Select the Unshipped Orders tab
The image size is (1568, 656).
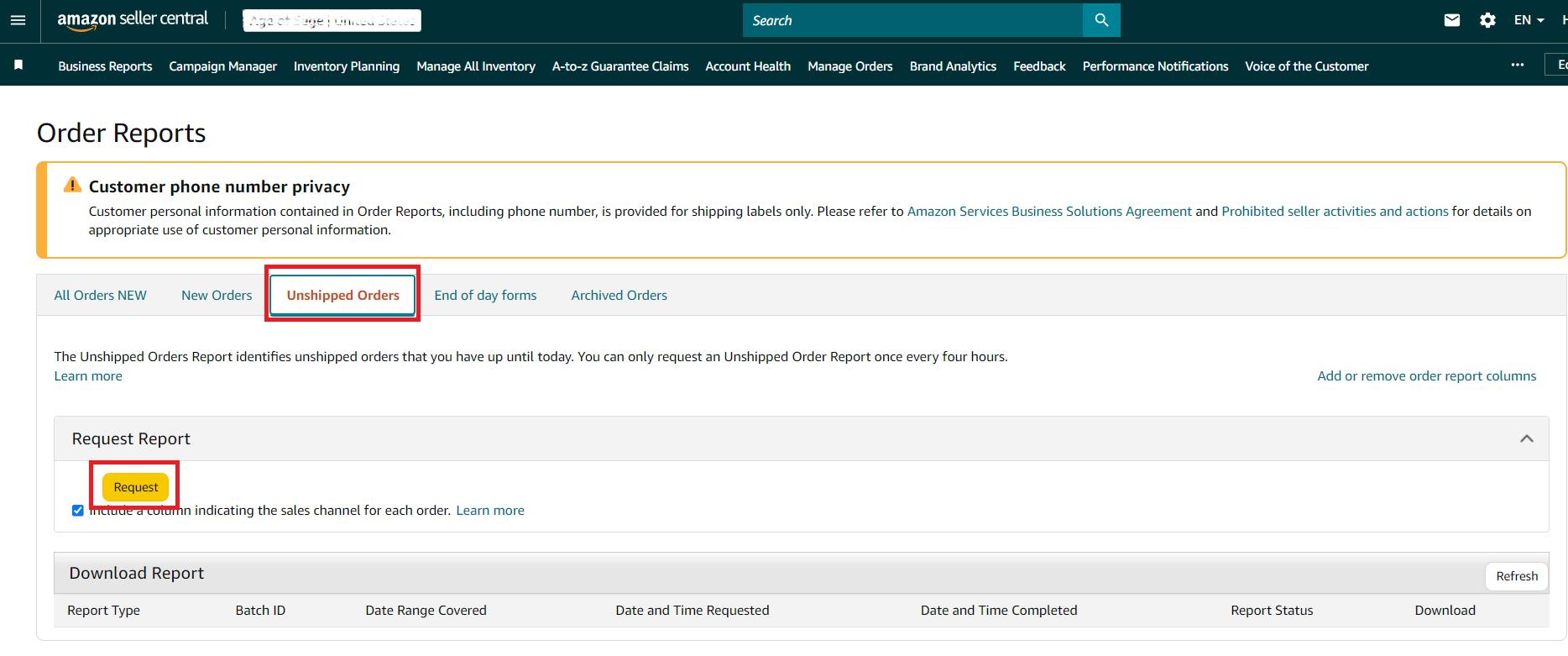[343, 296]
